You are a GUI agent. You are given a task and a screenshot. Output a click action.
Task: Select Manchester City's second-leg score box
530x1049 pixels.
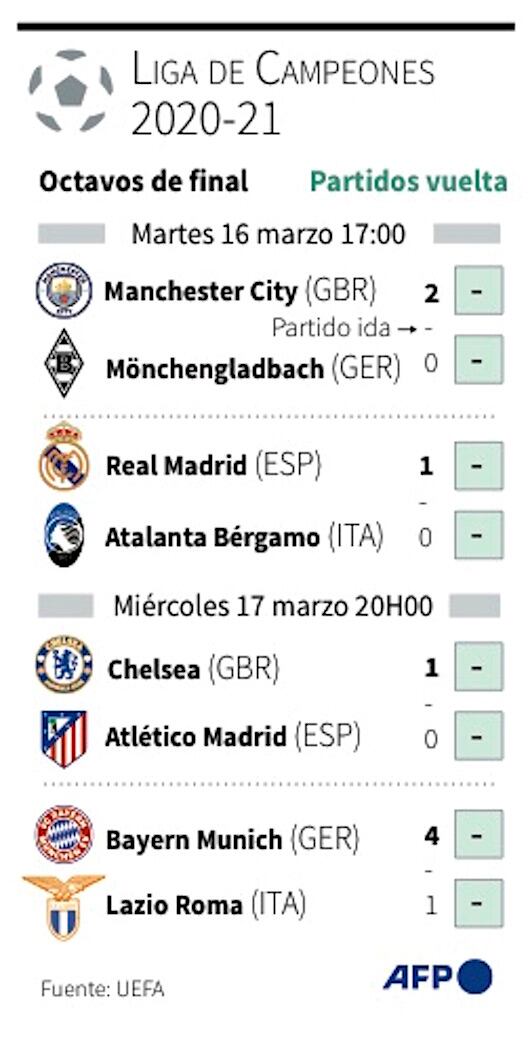tap(478, 290)
